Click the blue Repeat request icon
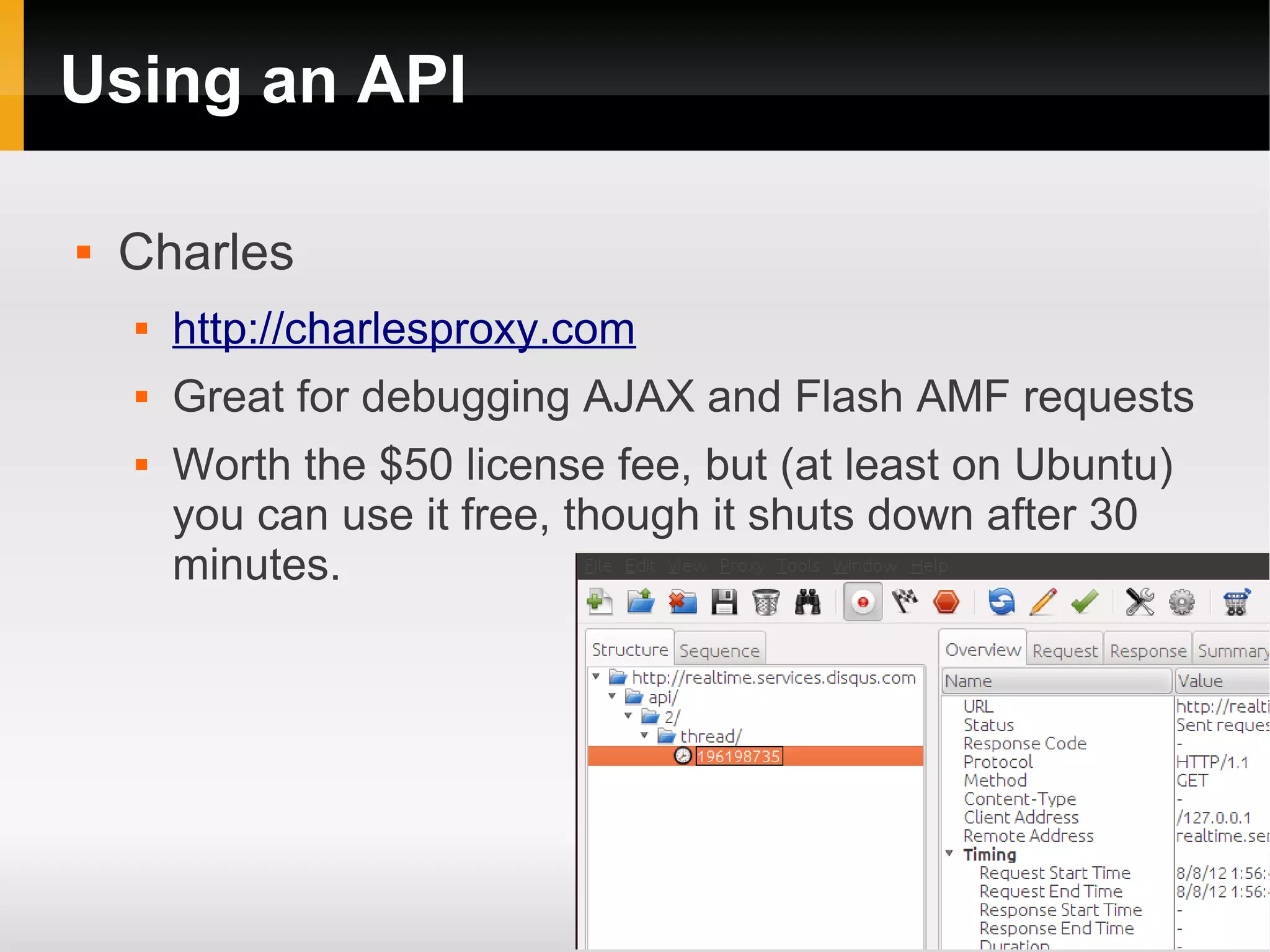The height and width of the screenshot is (952, 1270). tap(1001, 602)
